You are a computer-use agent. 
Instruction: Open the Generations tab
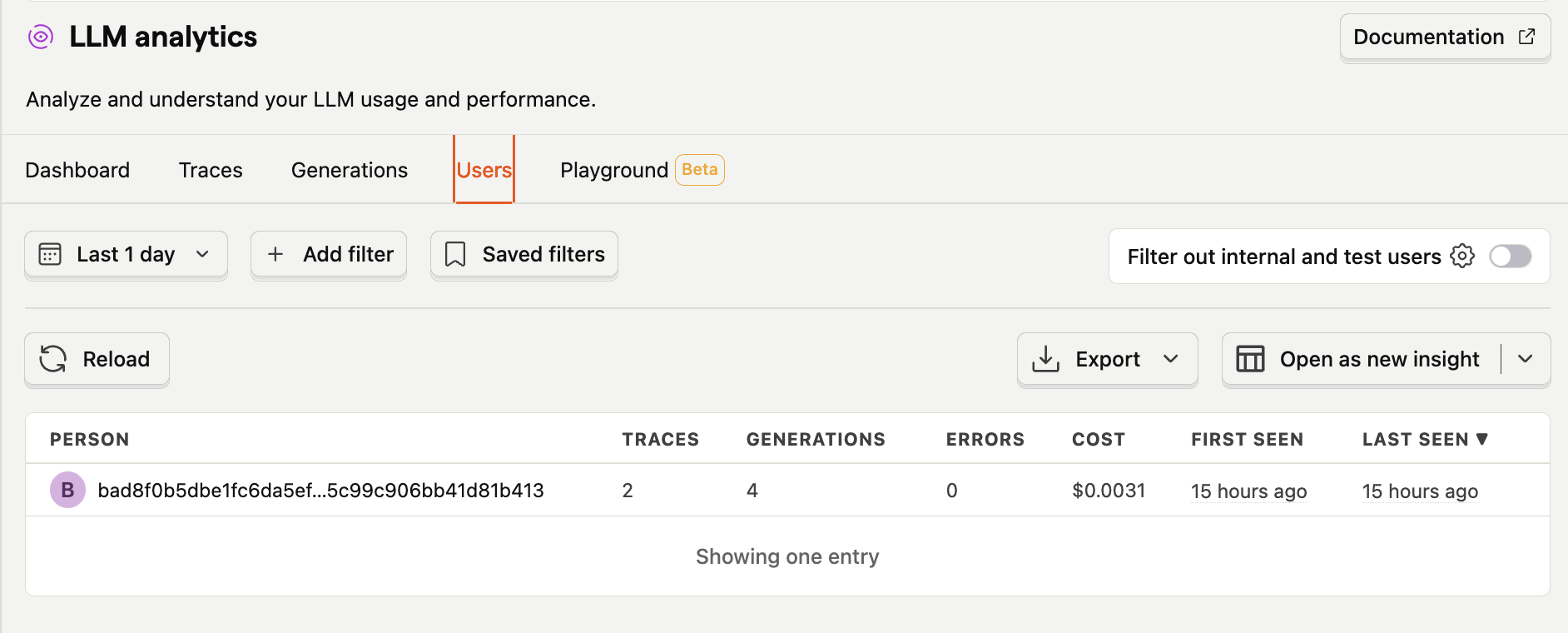tap(350, 170)
